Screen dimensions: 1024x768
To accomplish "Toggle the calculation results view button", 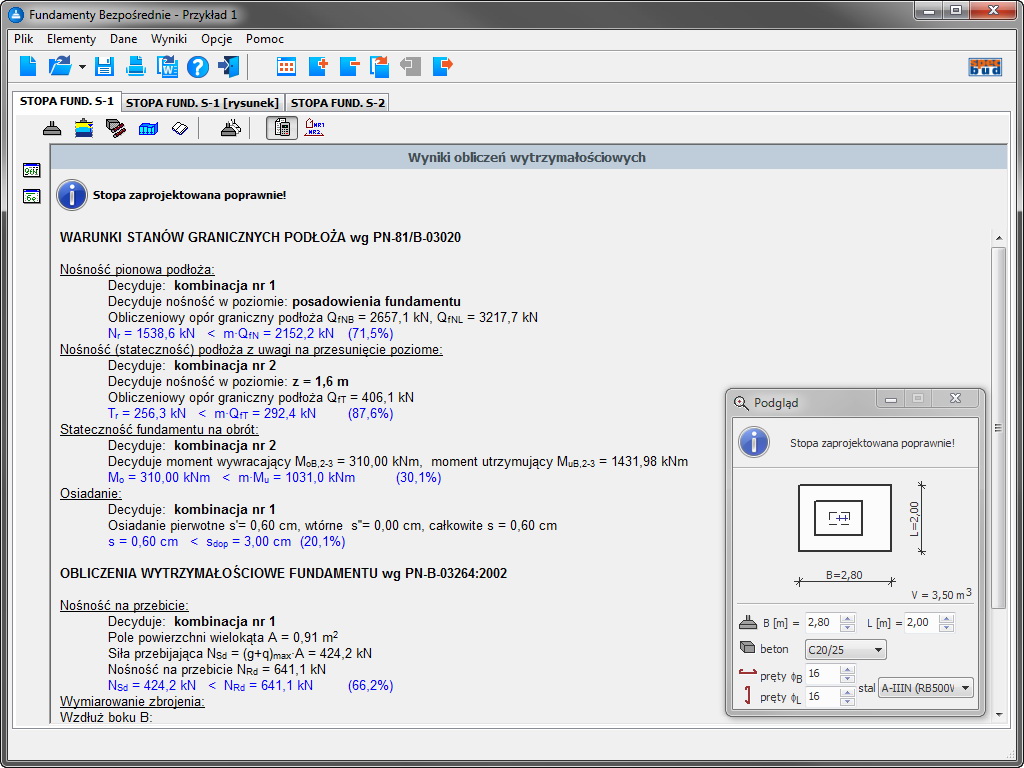I will pos(281,128).
